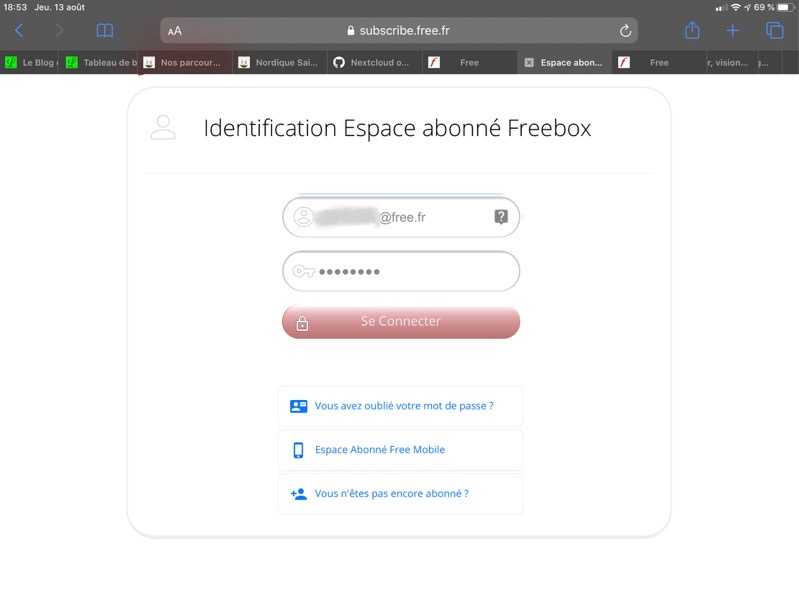
Task: Open the AA reader text size menu
Action: click(x=175, y=31)
